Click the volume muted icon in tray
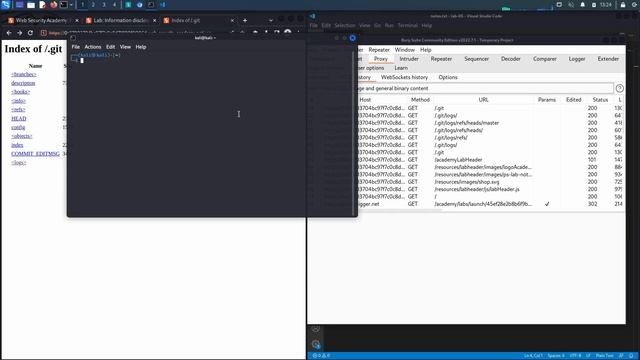640x360 pixels. tap(571, 5)
